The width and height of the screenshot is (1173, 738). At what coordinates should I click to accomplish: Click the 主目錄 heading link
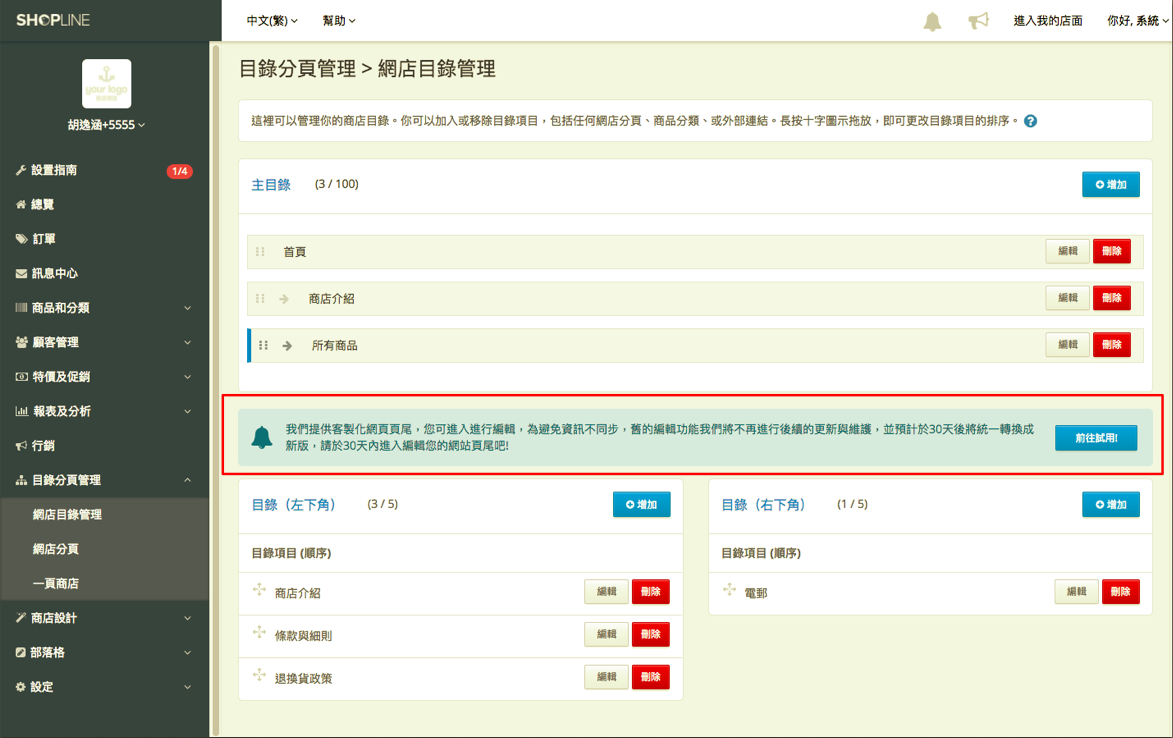pyautogui.click(x=271, y=185)
